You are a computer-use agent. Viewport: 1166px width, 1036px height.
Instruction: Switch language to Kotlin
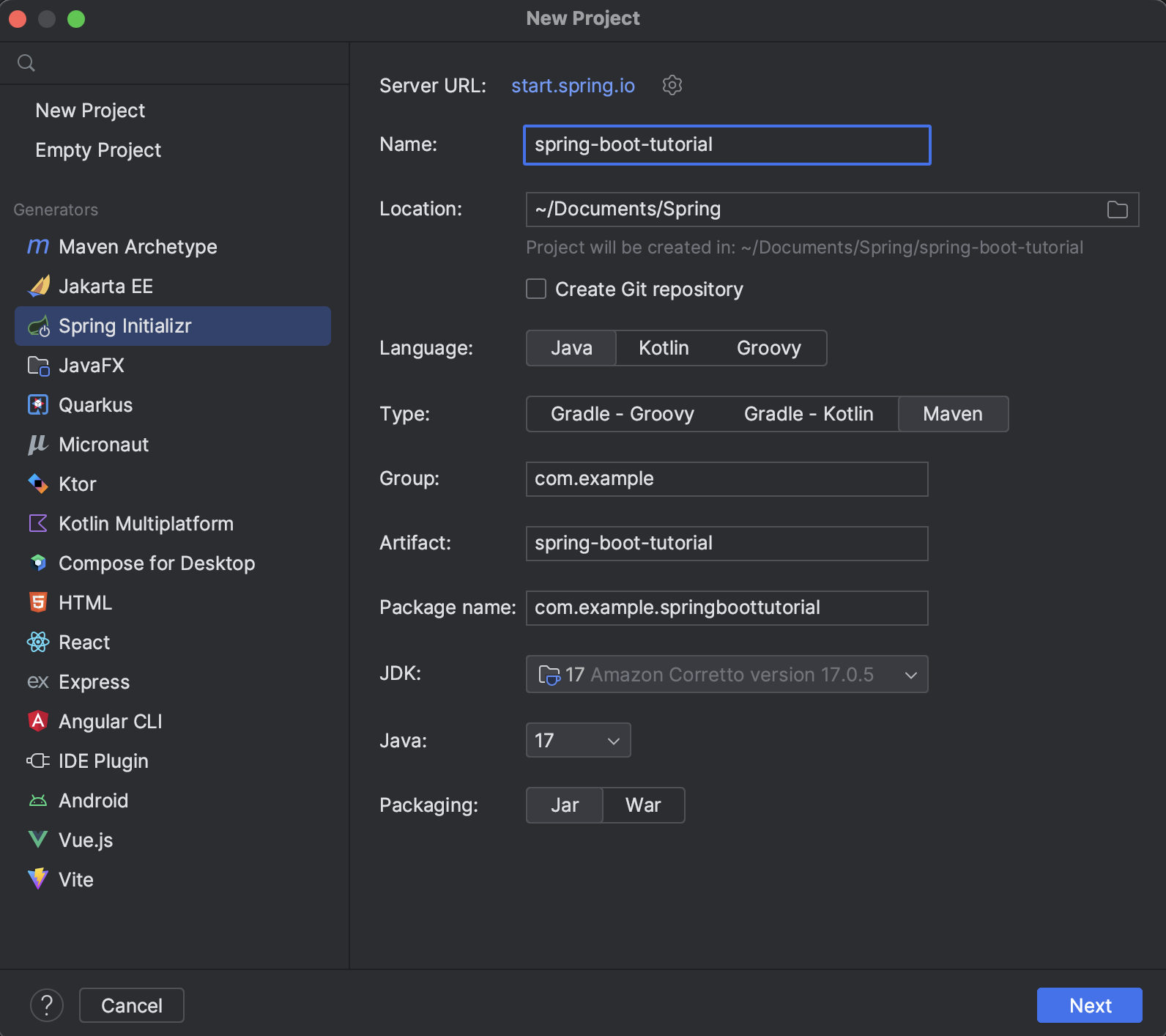[664, 348]
